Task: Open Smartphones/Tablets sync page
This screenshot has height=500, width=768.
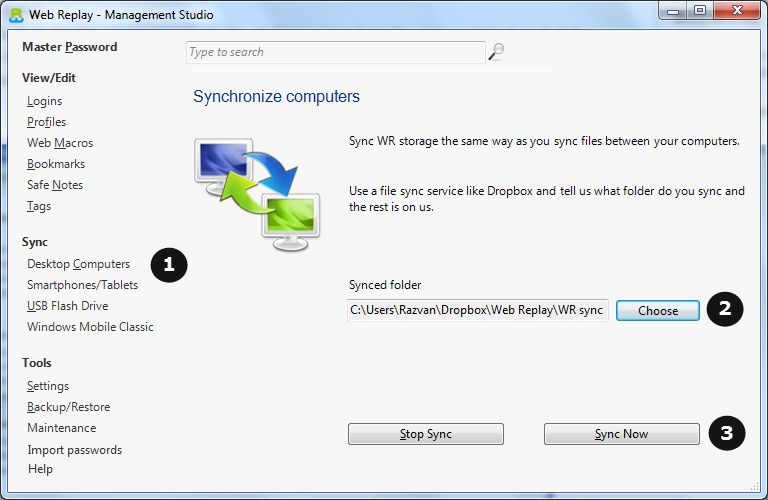Action: (82, 285)
